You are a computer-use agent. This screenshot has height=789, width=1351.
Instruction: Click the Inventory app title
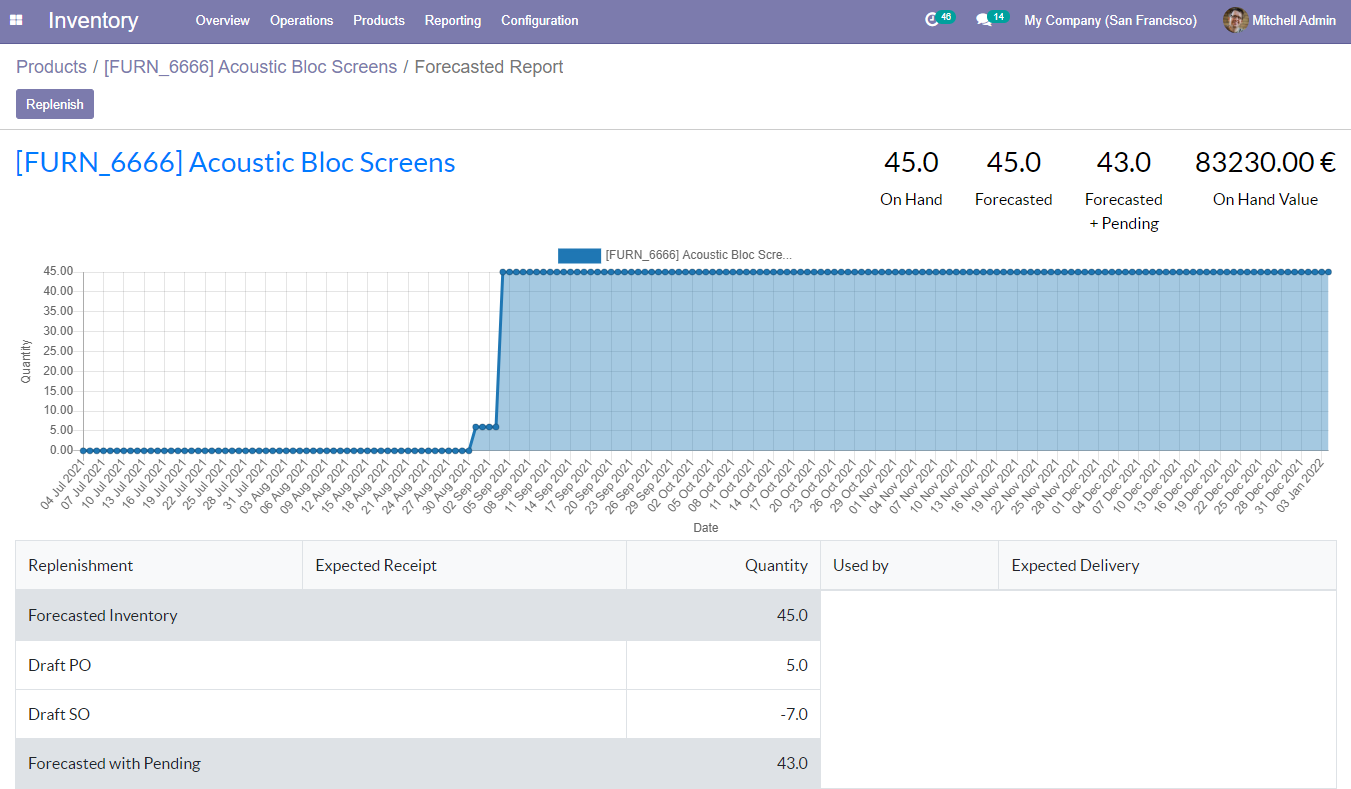93,20
